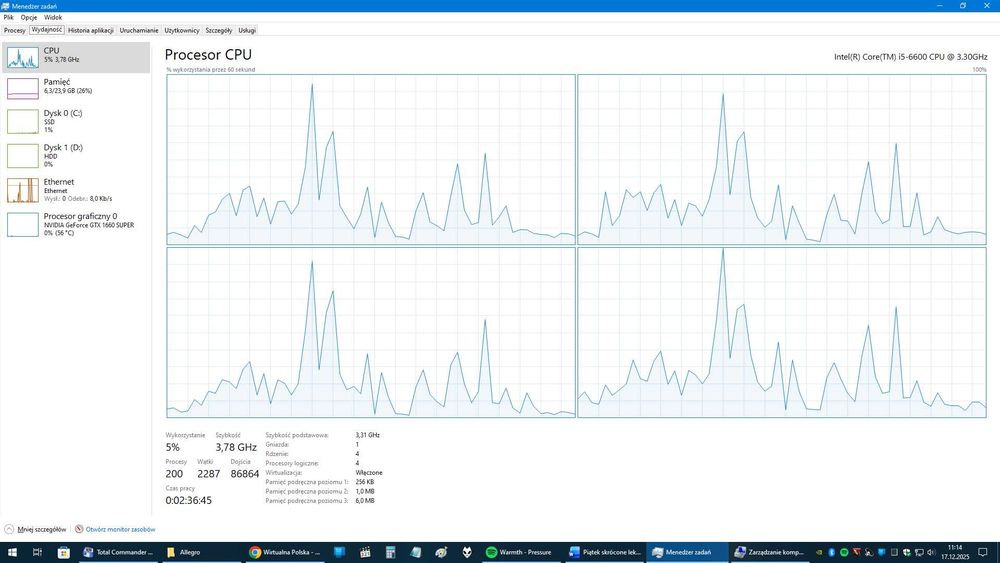The image size is (1000, 563).
Task: Switch to the Szczegóły tab
Action: coord(219,30)
